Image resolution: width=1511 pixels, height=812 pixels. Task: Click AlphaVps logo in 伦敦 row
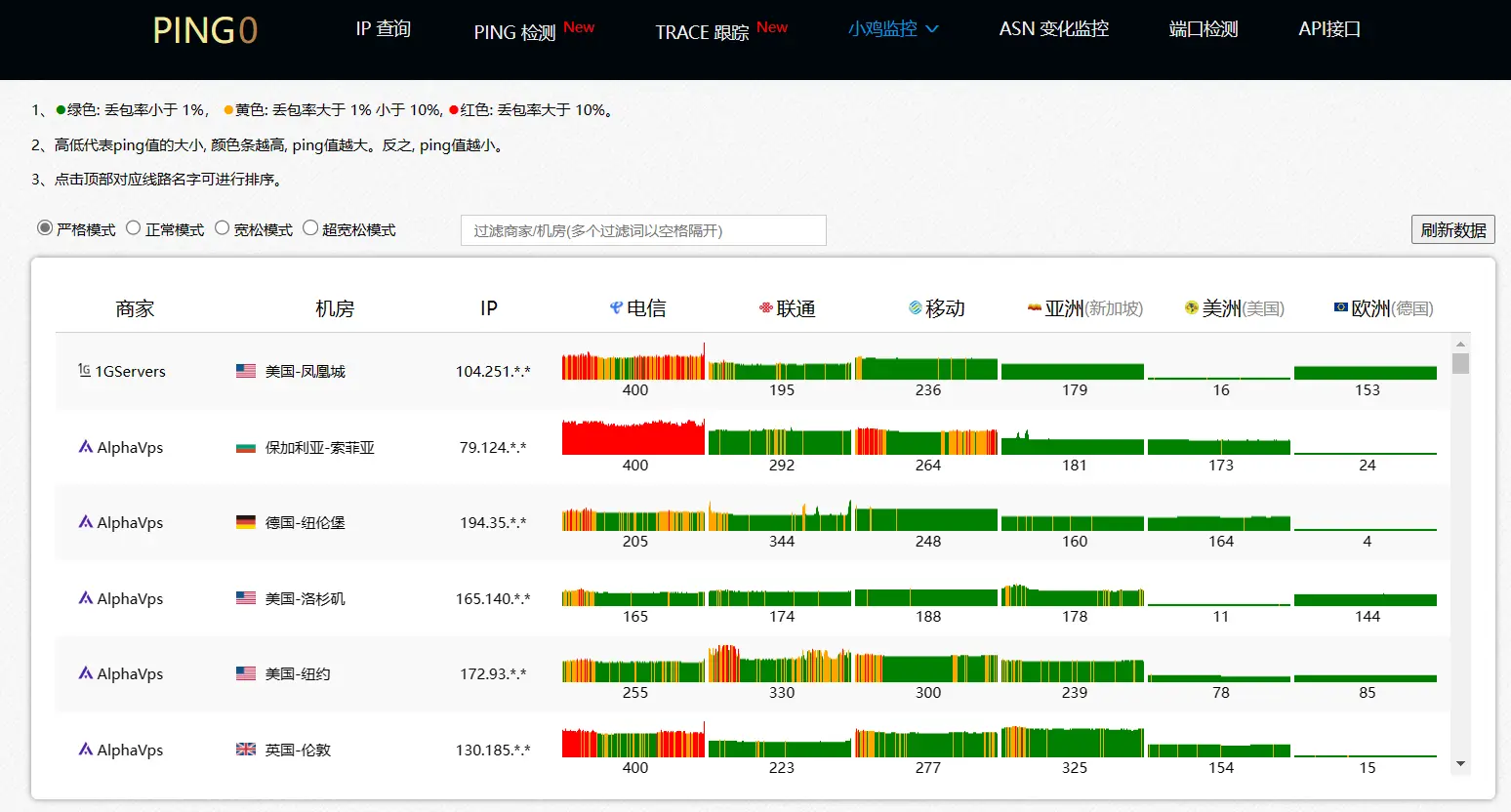(86, 750)
